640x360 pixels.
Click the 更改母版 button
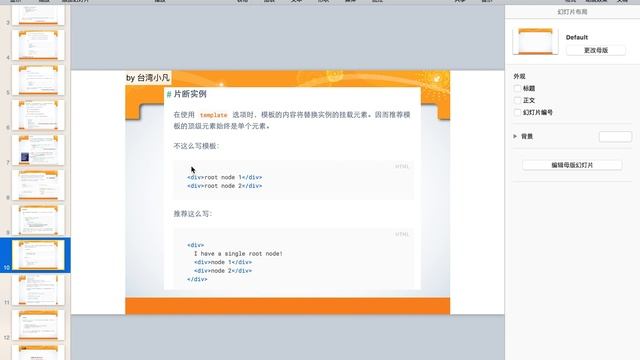tap(596, 50)
